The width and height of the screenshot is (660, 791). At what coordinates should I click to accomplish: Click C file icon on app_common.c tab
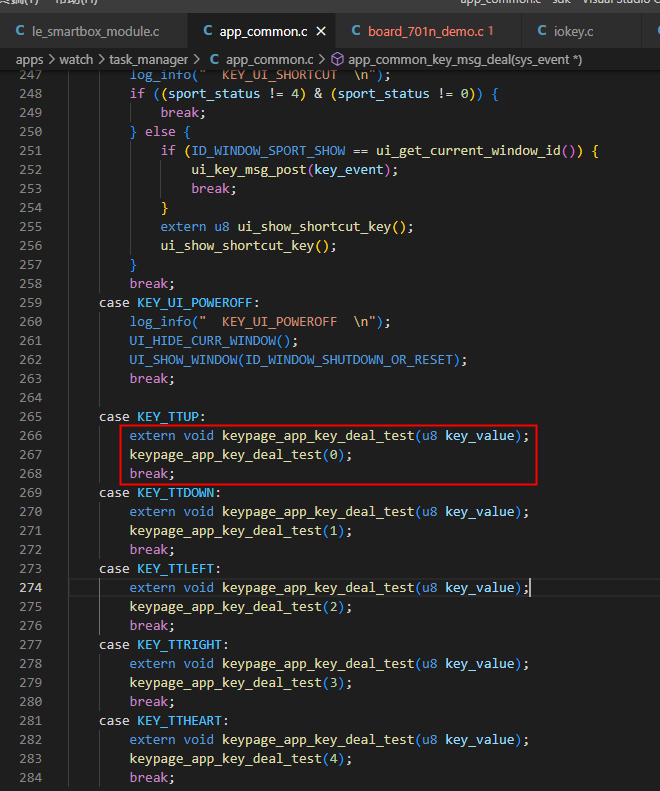tap(208, 31)
